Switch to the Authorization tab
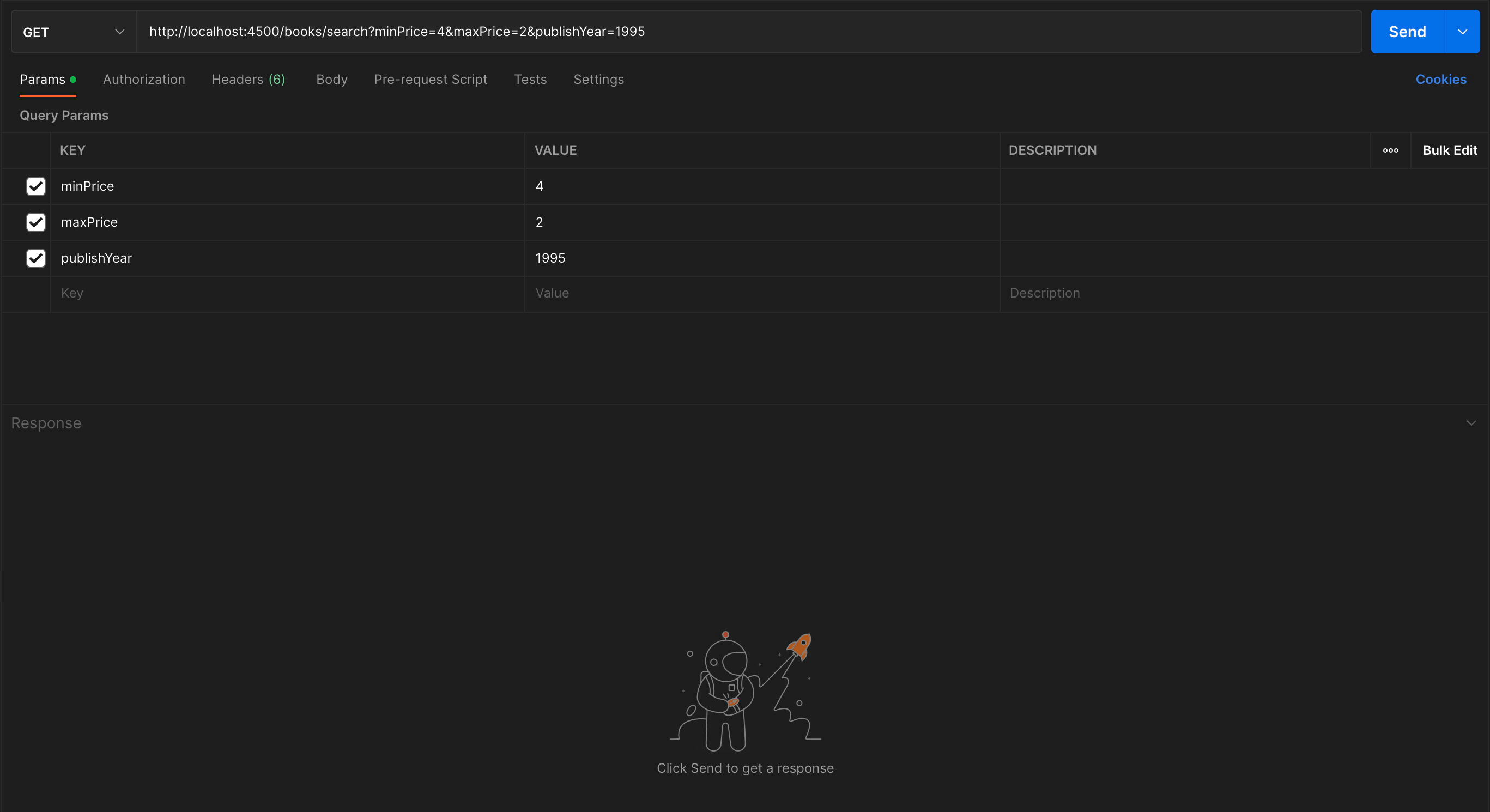The width and height of the screenshot is (1490, 812). click(x=144, y=79)
